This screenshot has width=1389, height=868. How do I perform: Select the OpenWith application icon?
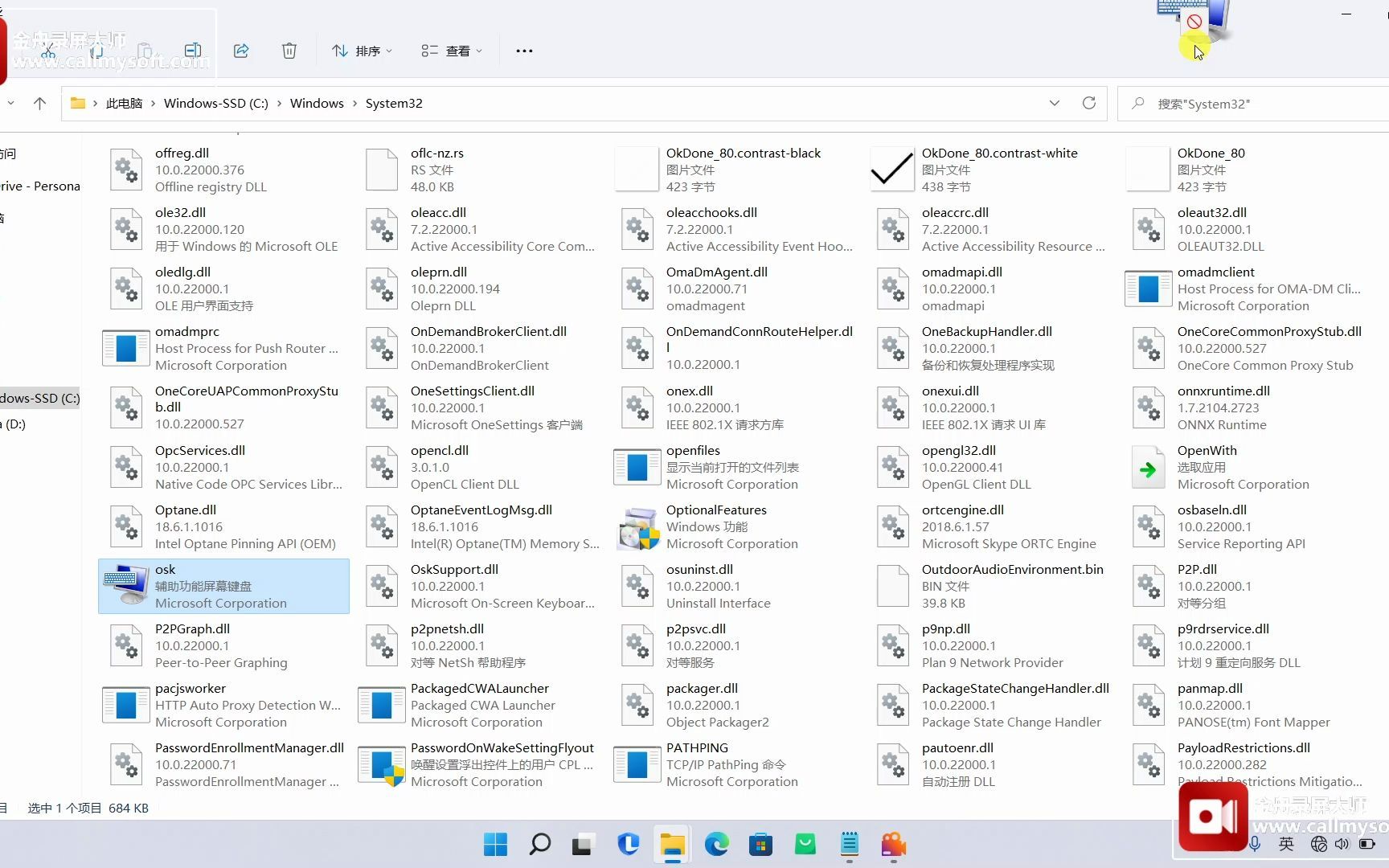pos(1148,468)
